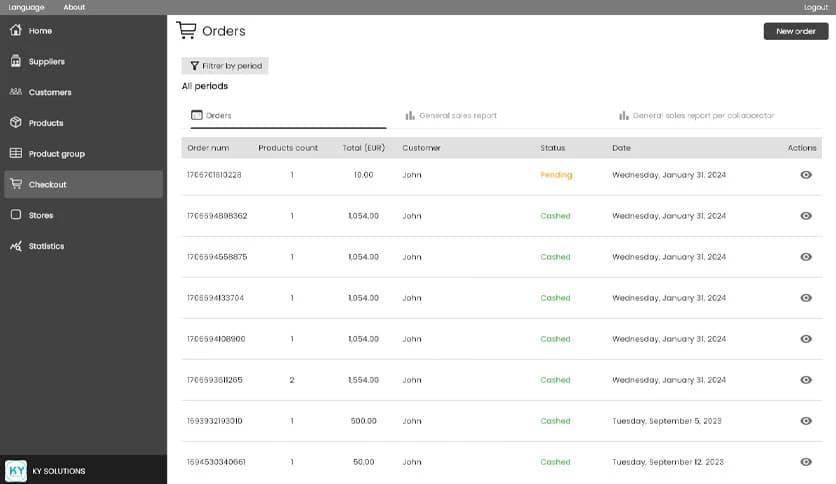836x484 pixels.
Task: View details of order 1706761813228
Action: click(805, 175)
